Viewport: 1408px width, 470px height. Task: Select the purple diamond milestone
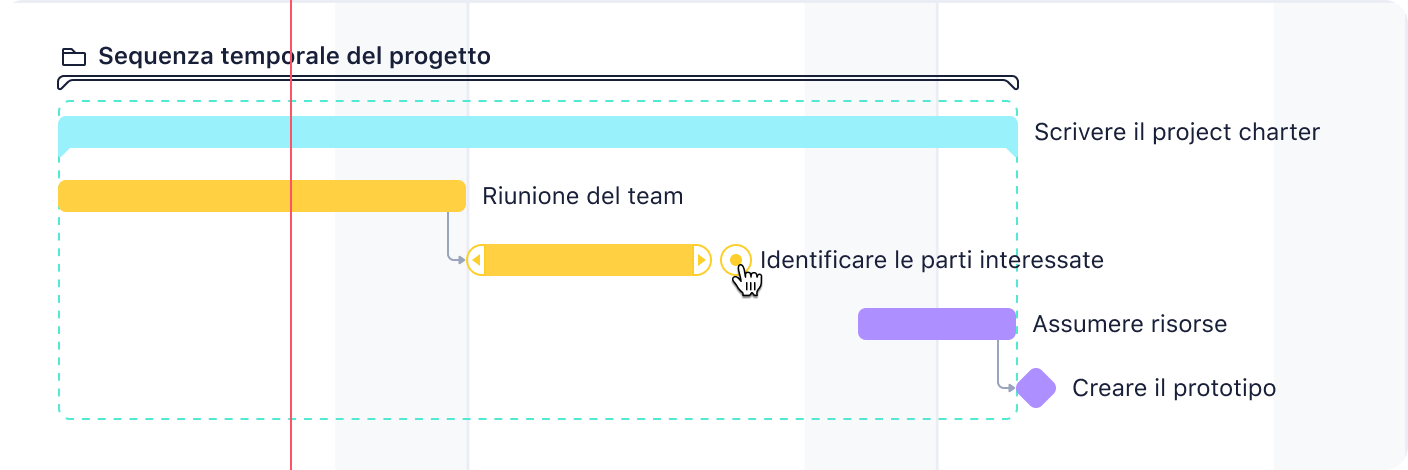click(1037, 388)
